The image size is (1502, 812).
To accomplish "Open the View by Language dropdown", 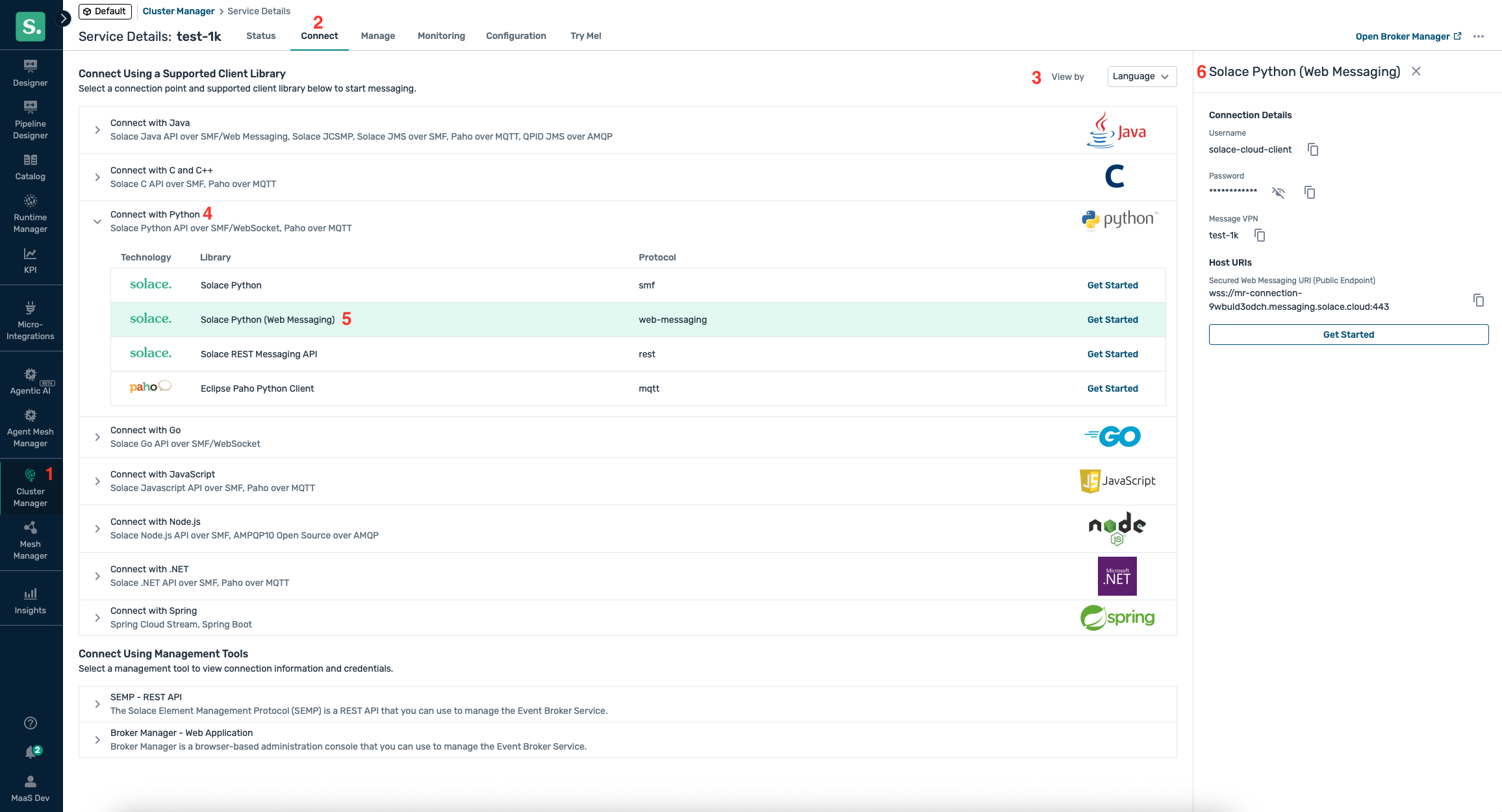I will point(1142,76).
